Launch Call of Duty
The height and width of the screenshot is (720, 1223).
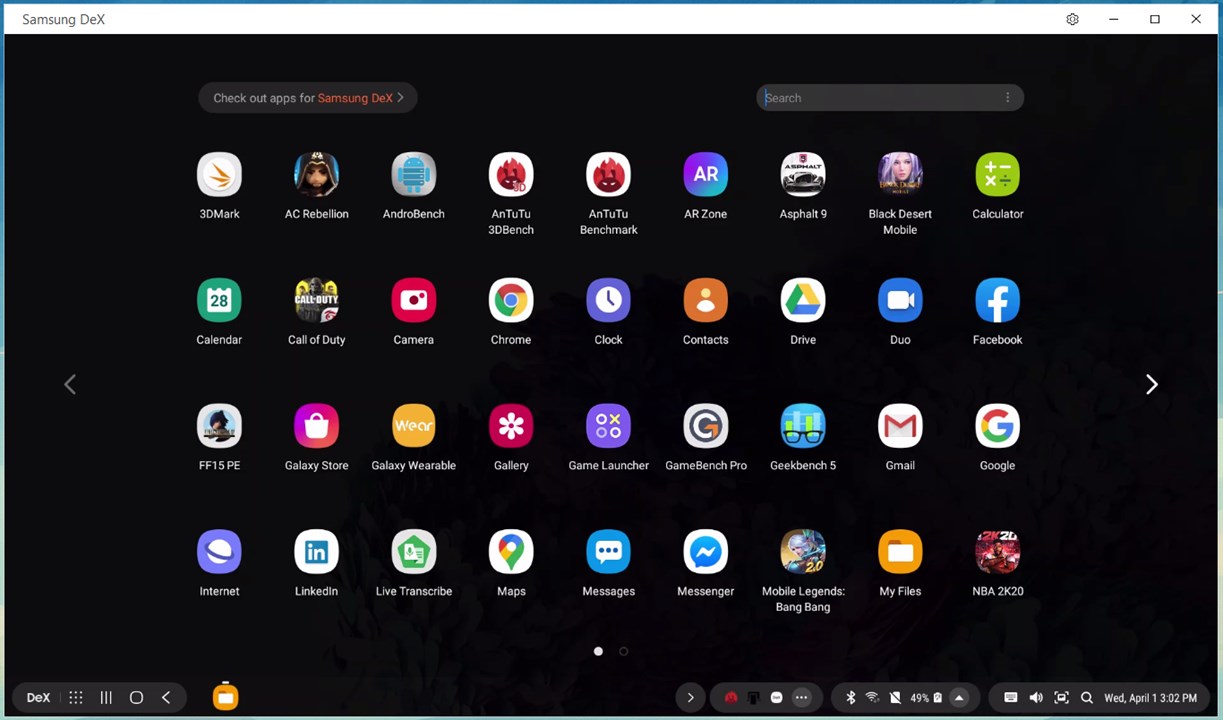click(316, 300)
